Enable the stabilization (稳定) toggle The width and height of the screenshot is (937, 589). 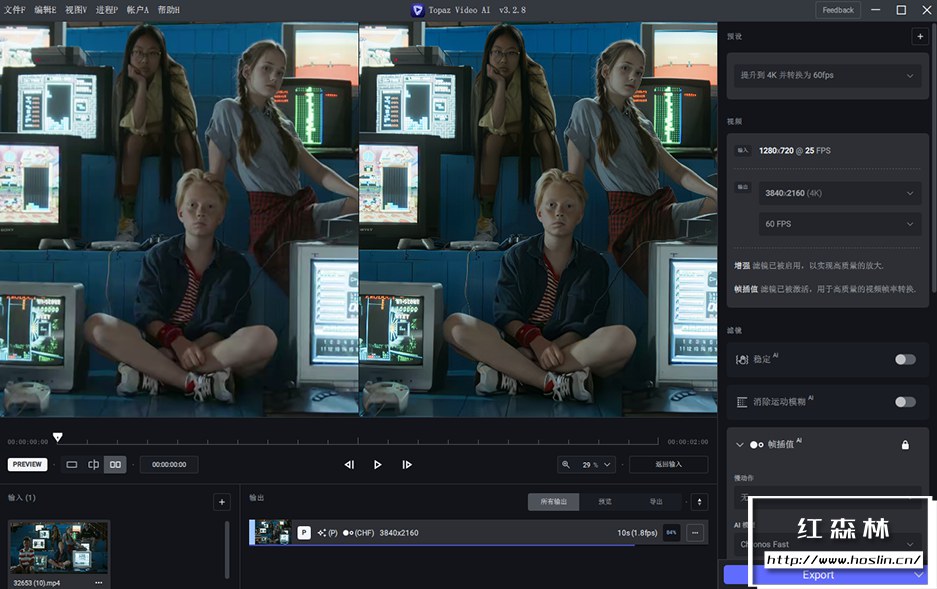pyautogui.click(x=904, y=359)
